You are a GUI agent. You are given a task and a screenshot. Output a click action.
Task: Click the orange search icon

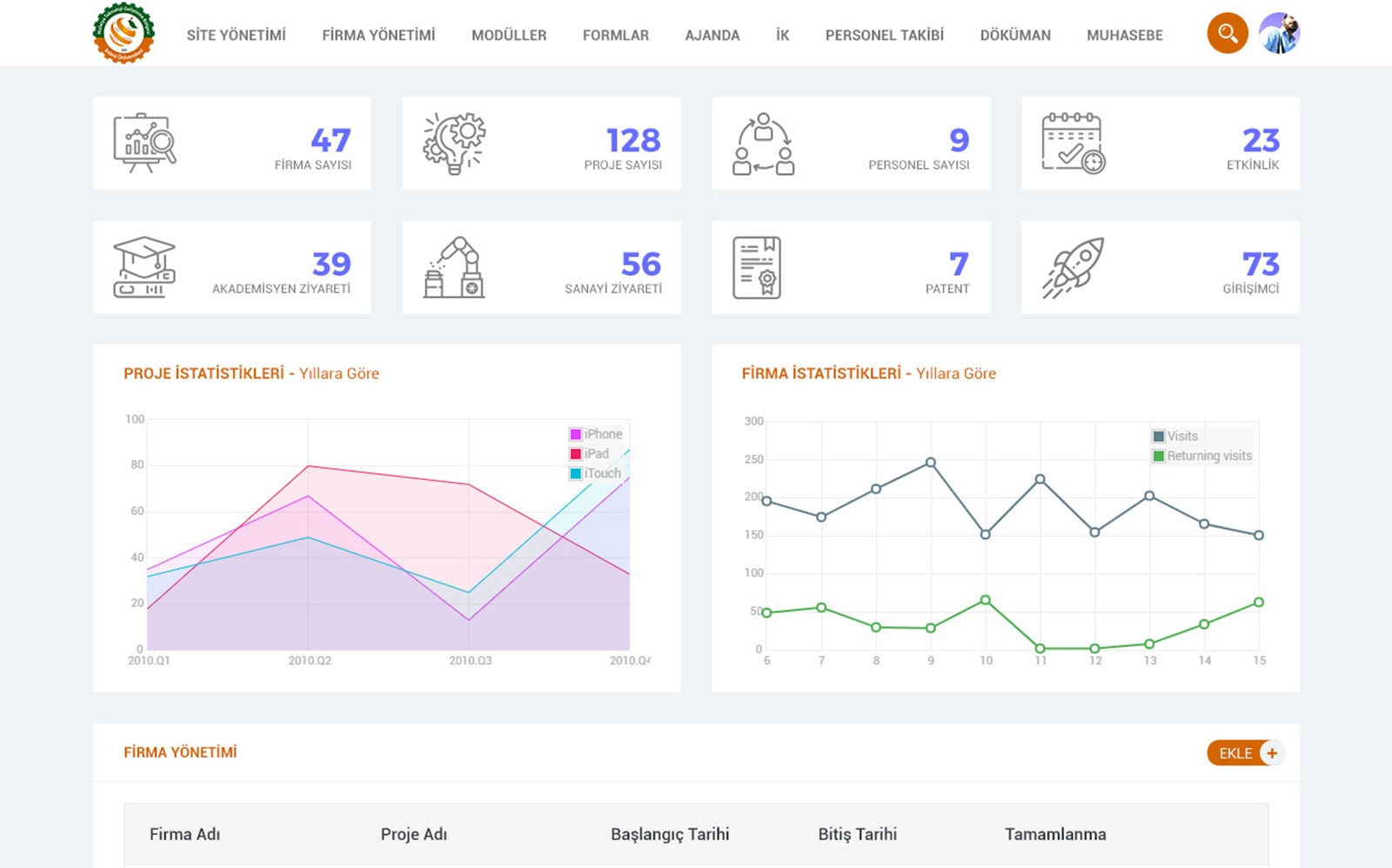1227,34
